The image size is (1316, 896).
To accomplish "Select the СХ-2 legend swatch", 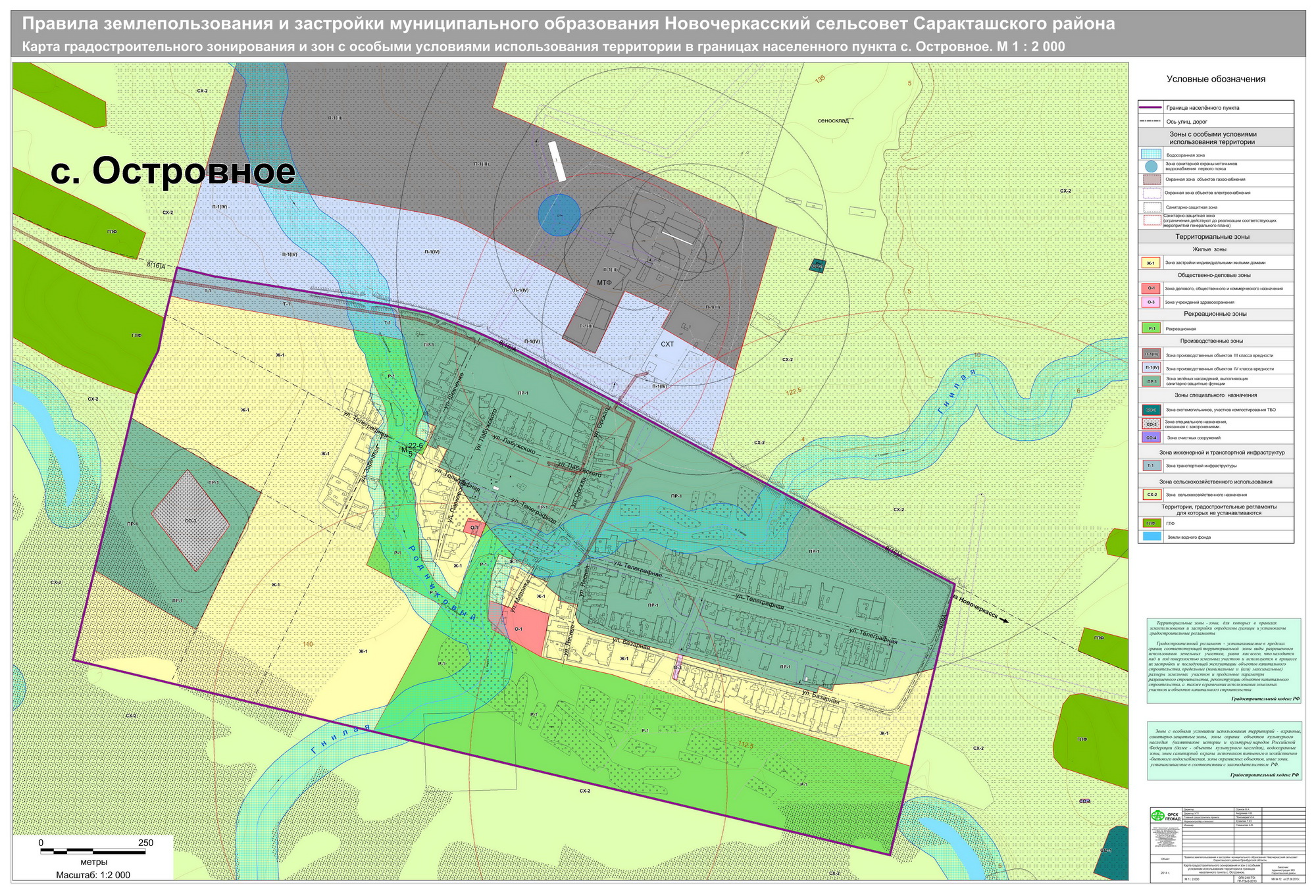I will pyautogui.click(x=1152, y=495).
